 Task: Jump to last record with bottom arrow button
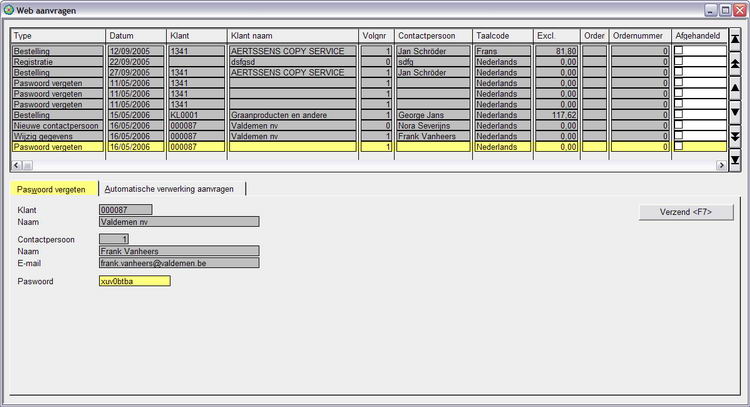tap(735, 160)
